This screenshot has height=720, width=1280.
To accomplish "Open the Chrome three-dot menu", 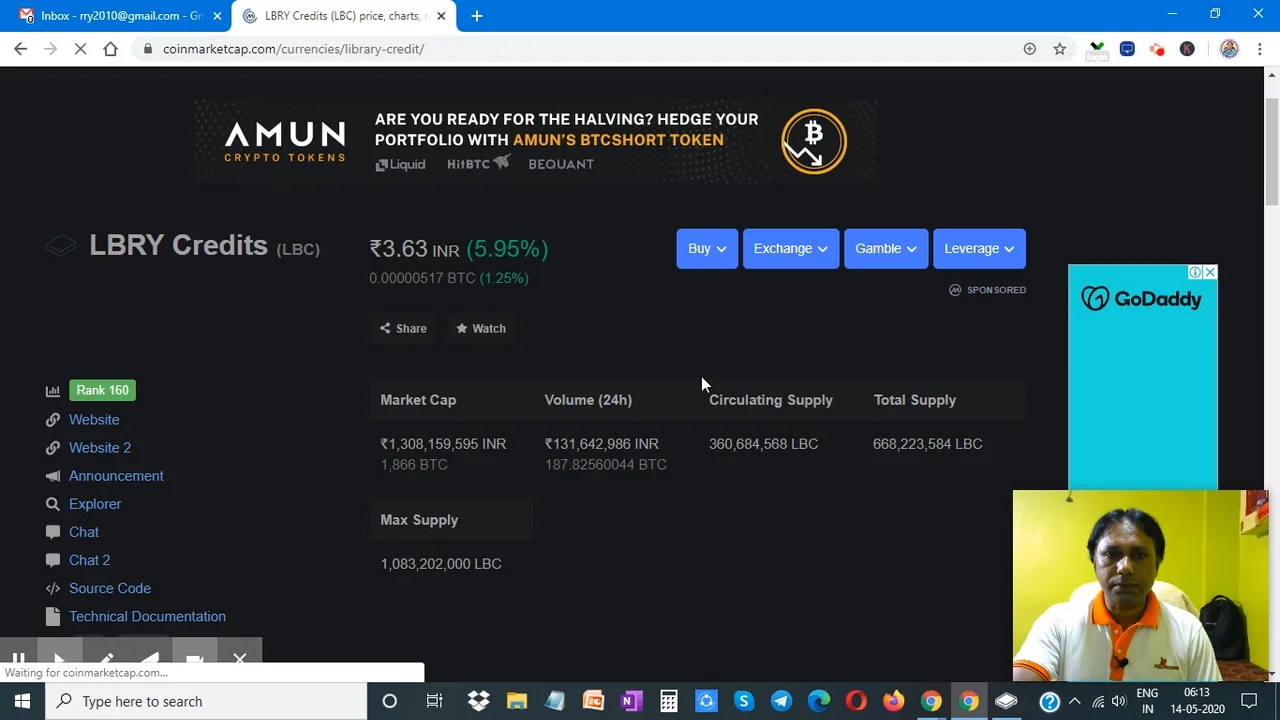I will [x=1259, y=49].
